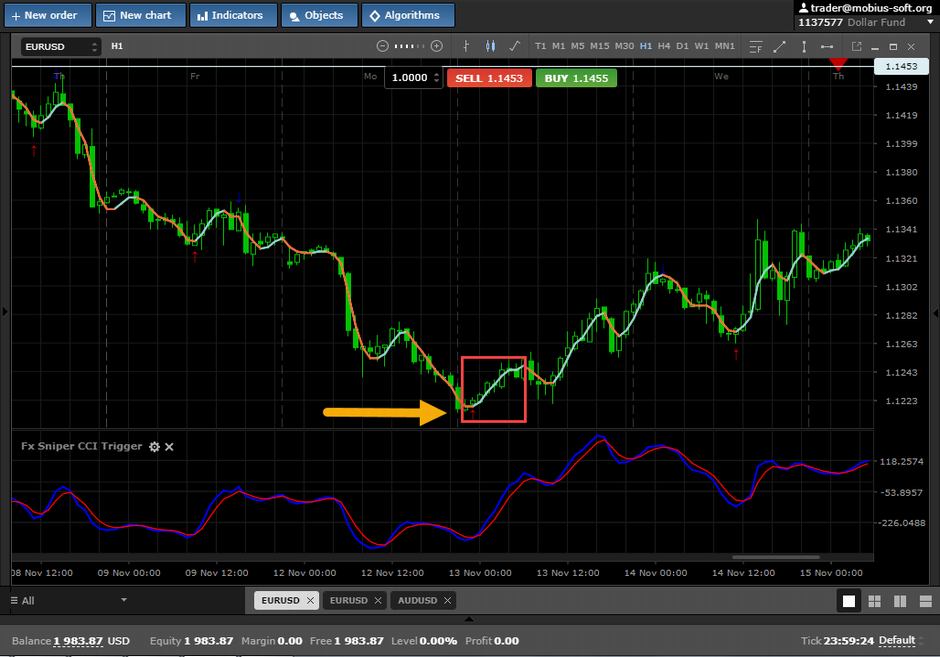Click the chart zoom level slider
Viewport: 940px width, 657px height.
tap(409, 46)
